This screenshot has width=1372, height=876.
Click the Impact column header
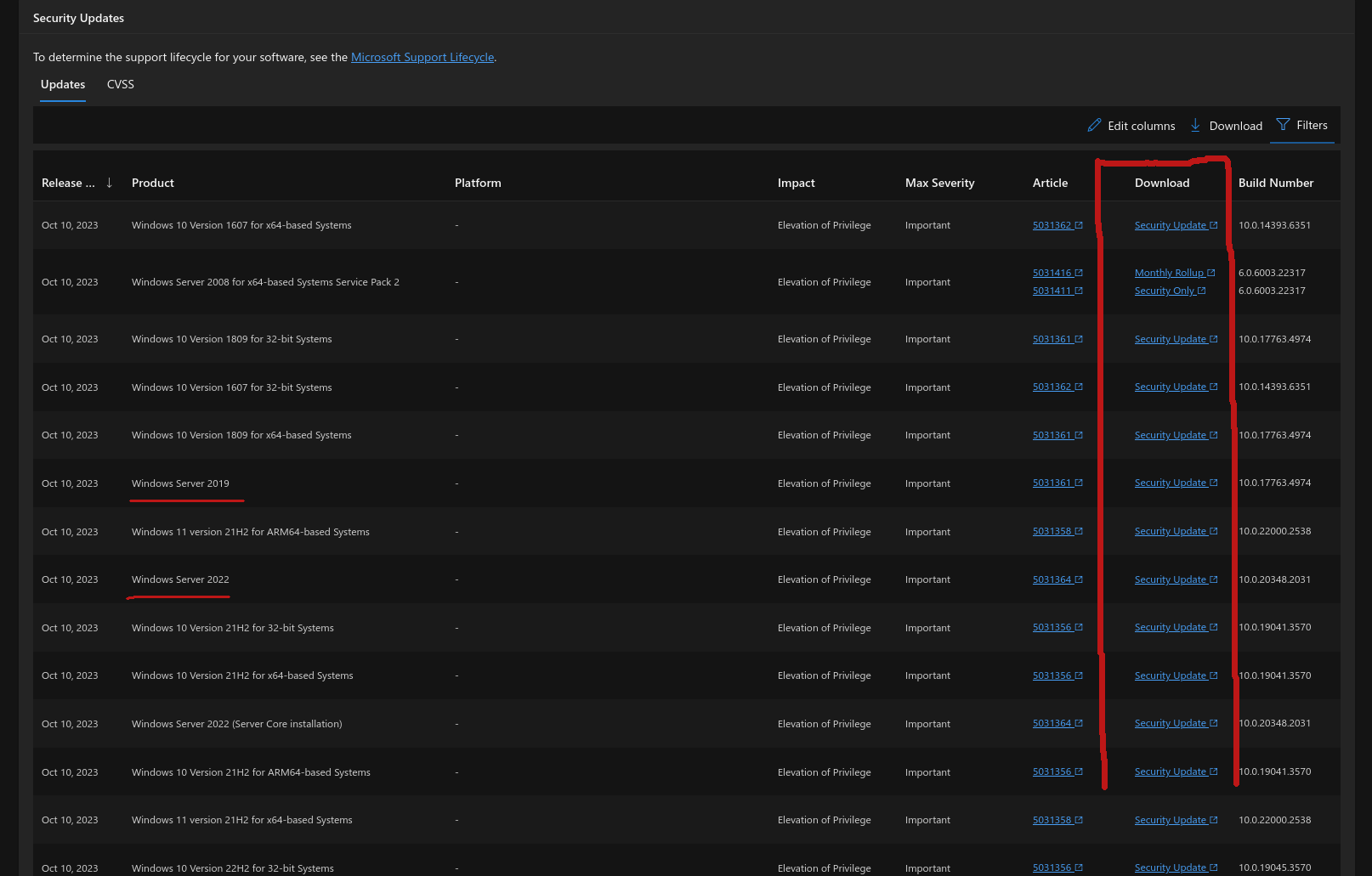[x=797, y=183]
